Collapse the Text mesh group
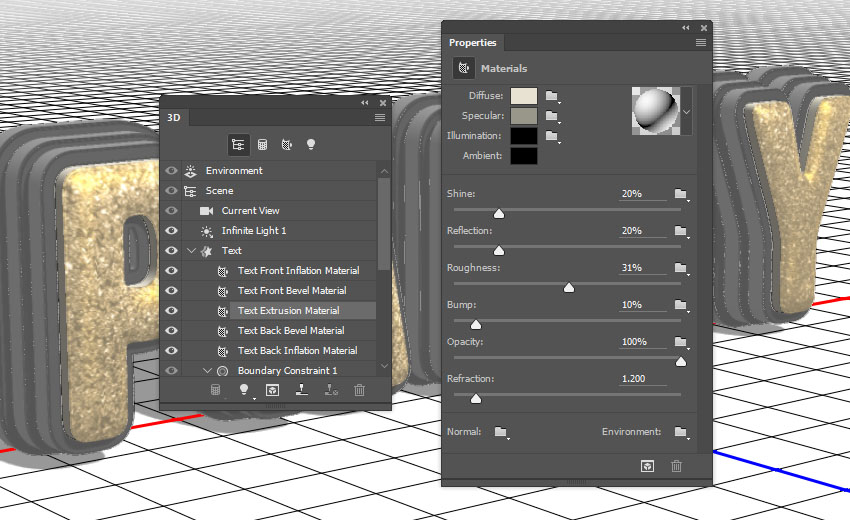This screenshot has width=850, height=520. (190, 251)
